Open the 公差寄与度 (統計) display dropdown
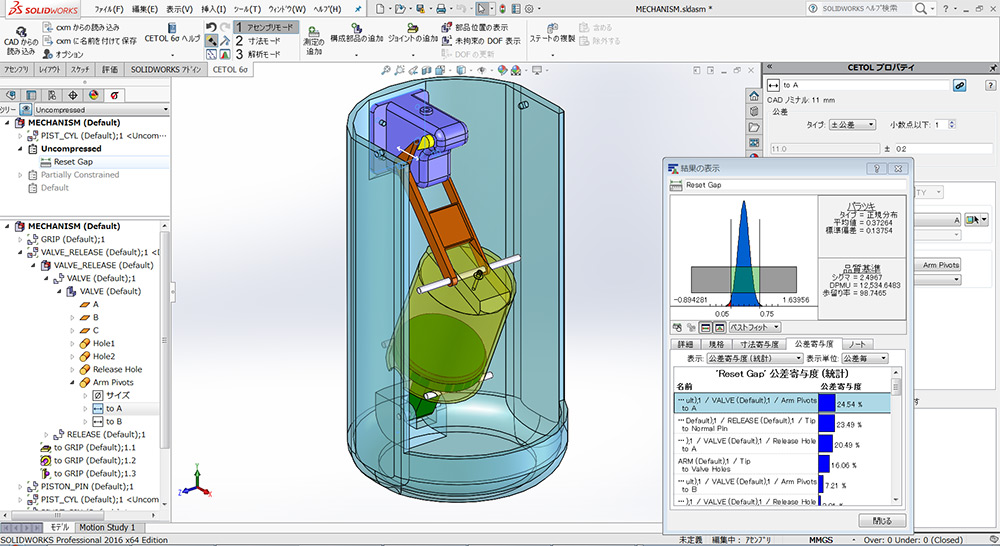The height and width of the screenshot is (546, 1000). coord(754,358)
